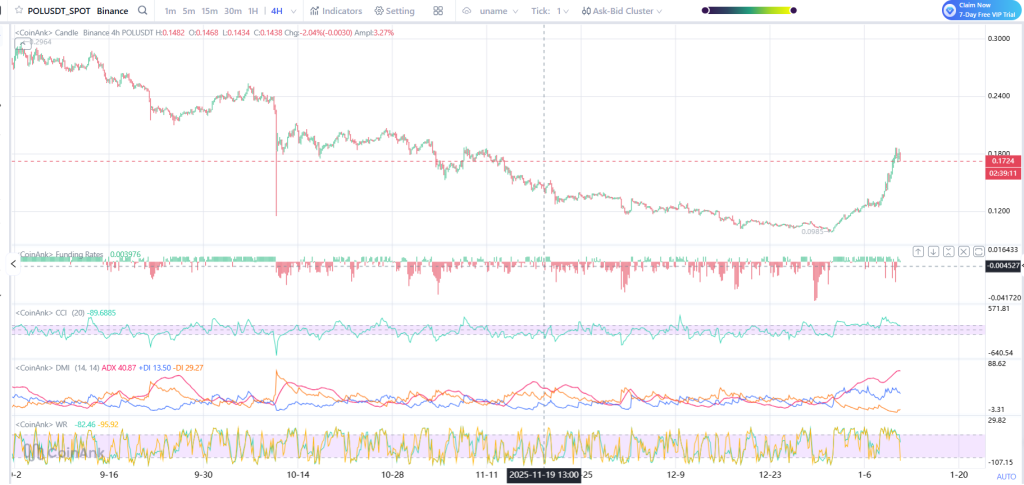Choose the 1H timeframe

click(253, 11)
